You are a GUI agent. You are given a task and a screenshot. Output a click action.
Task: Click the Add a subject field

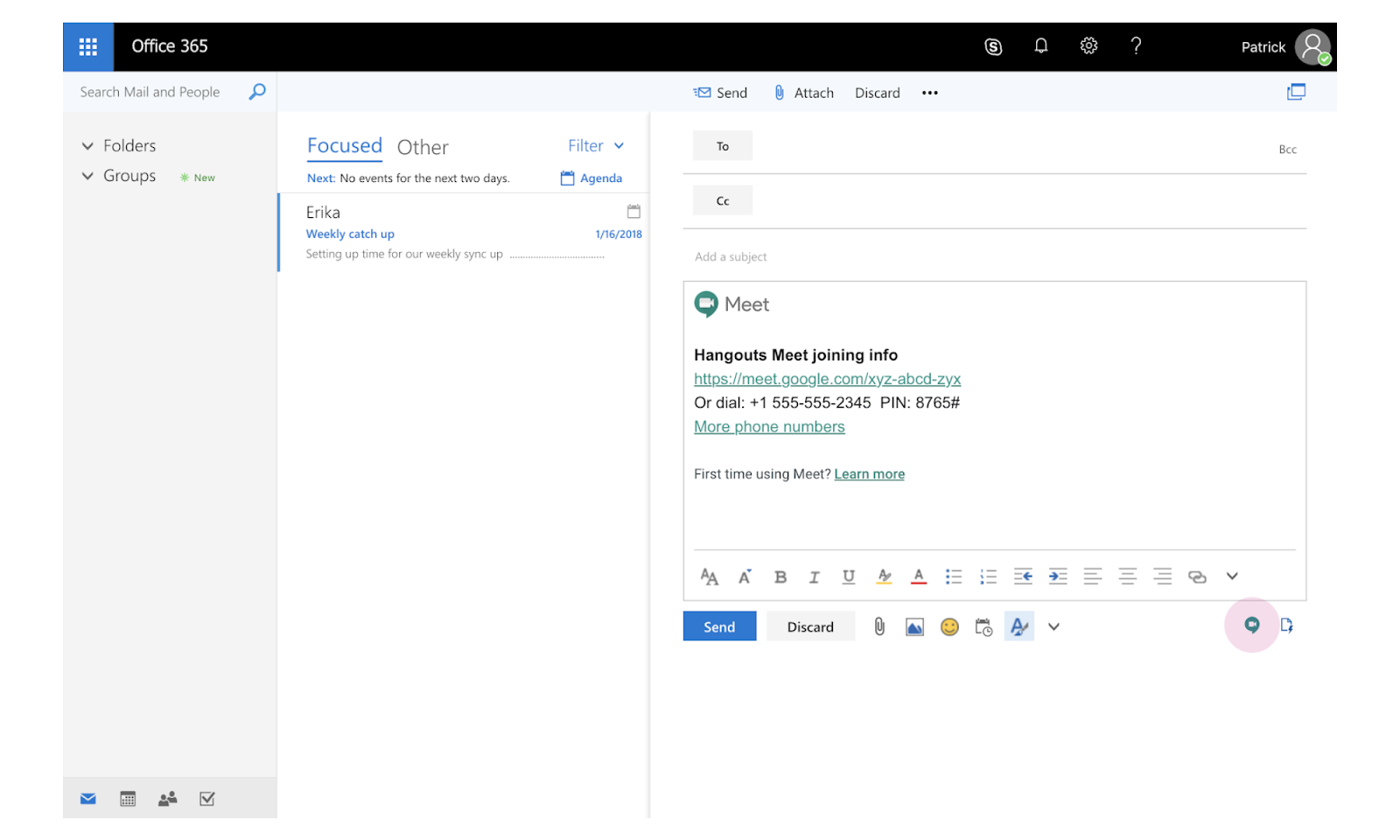point(995,256)
